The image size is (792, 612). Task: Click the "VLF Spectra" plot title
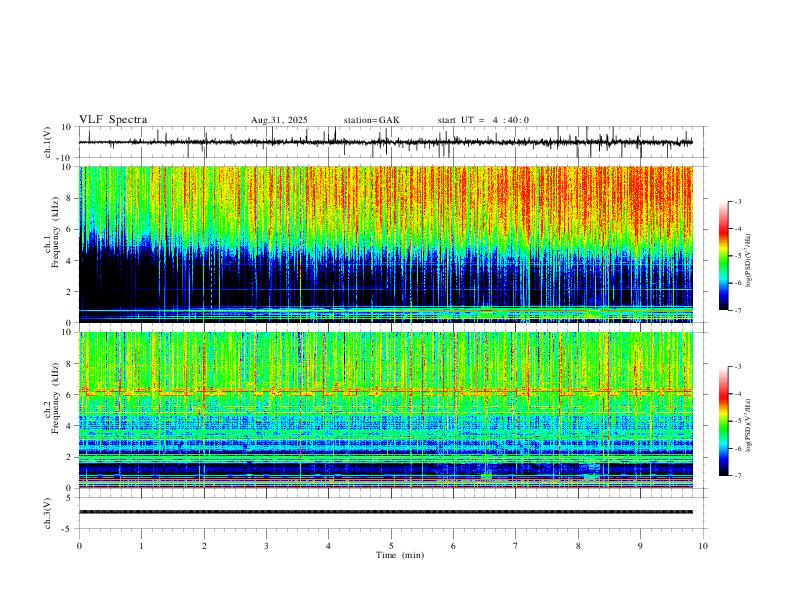point(113,120)
